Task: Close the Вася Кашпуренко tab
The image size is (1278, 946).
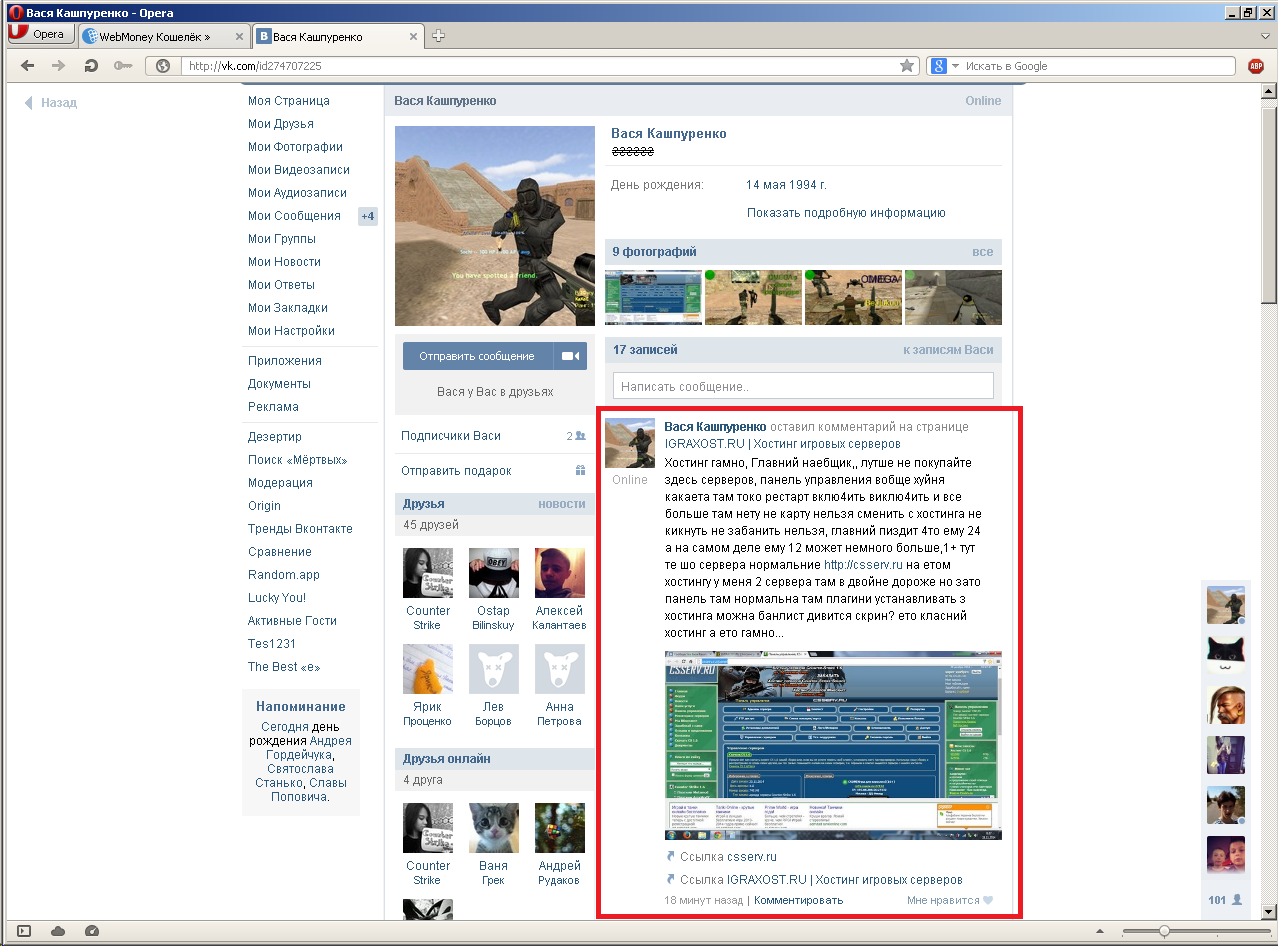Action: pyautogui.click(x=411, y=36)
